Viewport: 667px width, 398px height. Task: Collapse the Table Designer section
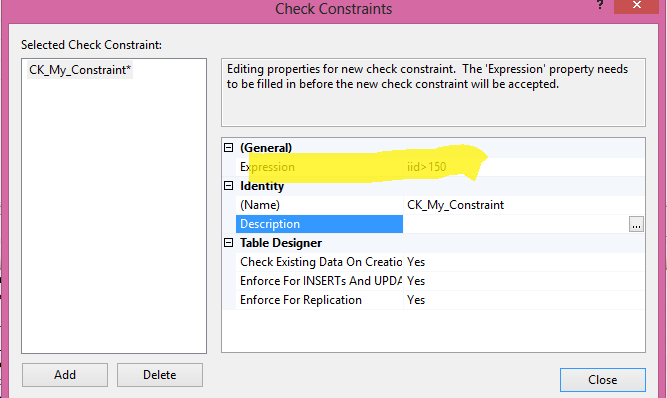point(228,243)
